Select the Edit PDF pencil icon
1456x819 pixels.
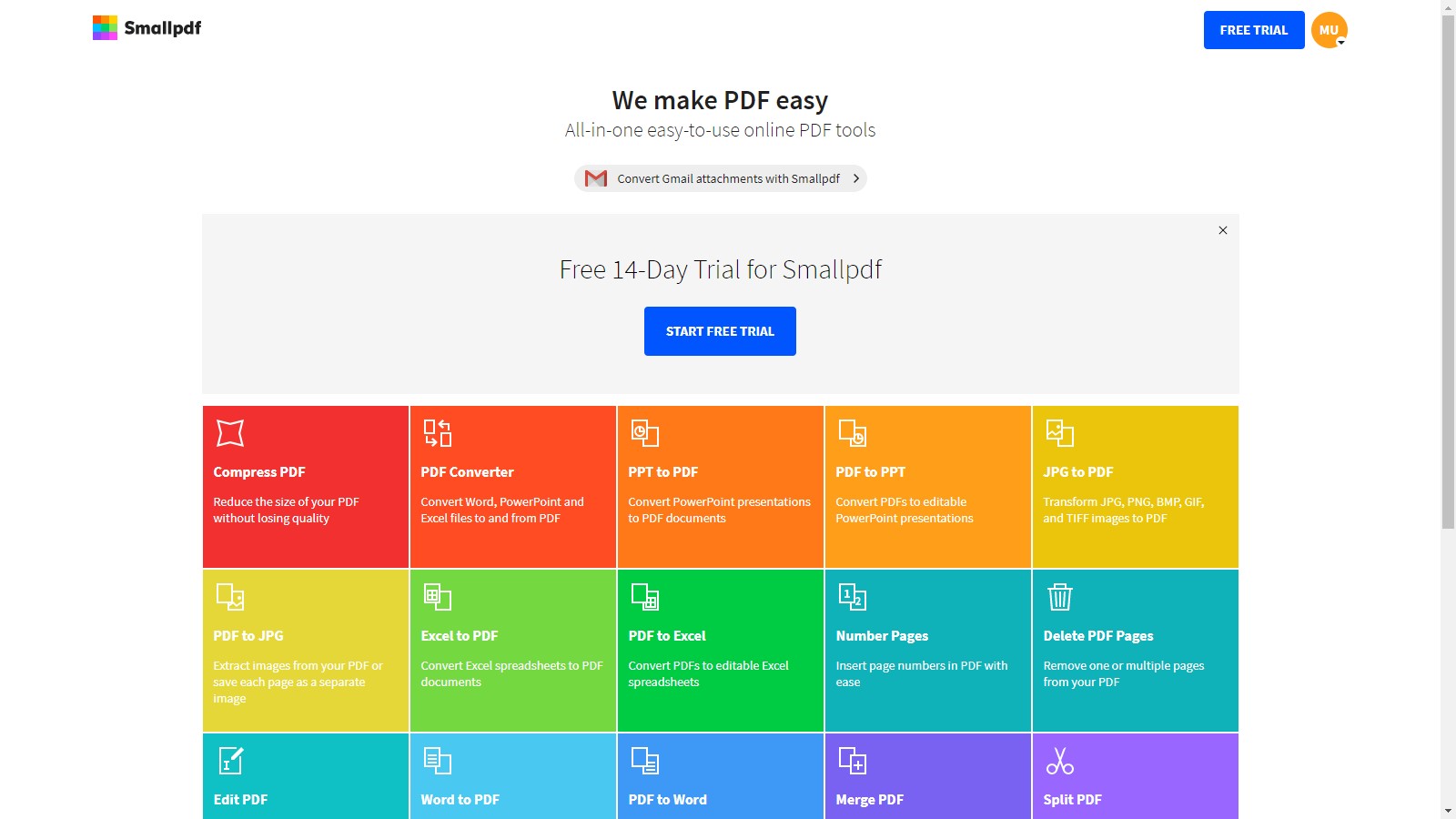pyautogui.click(x=230, y=761)
